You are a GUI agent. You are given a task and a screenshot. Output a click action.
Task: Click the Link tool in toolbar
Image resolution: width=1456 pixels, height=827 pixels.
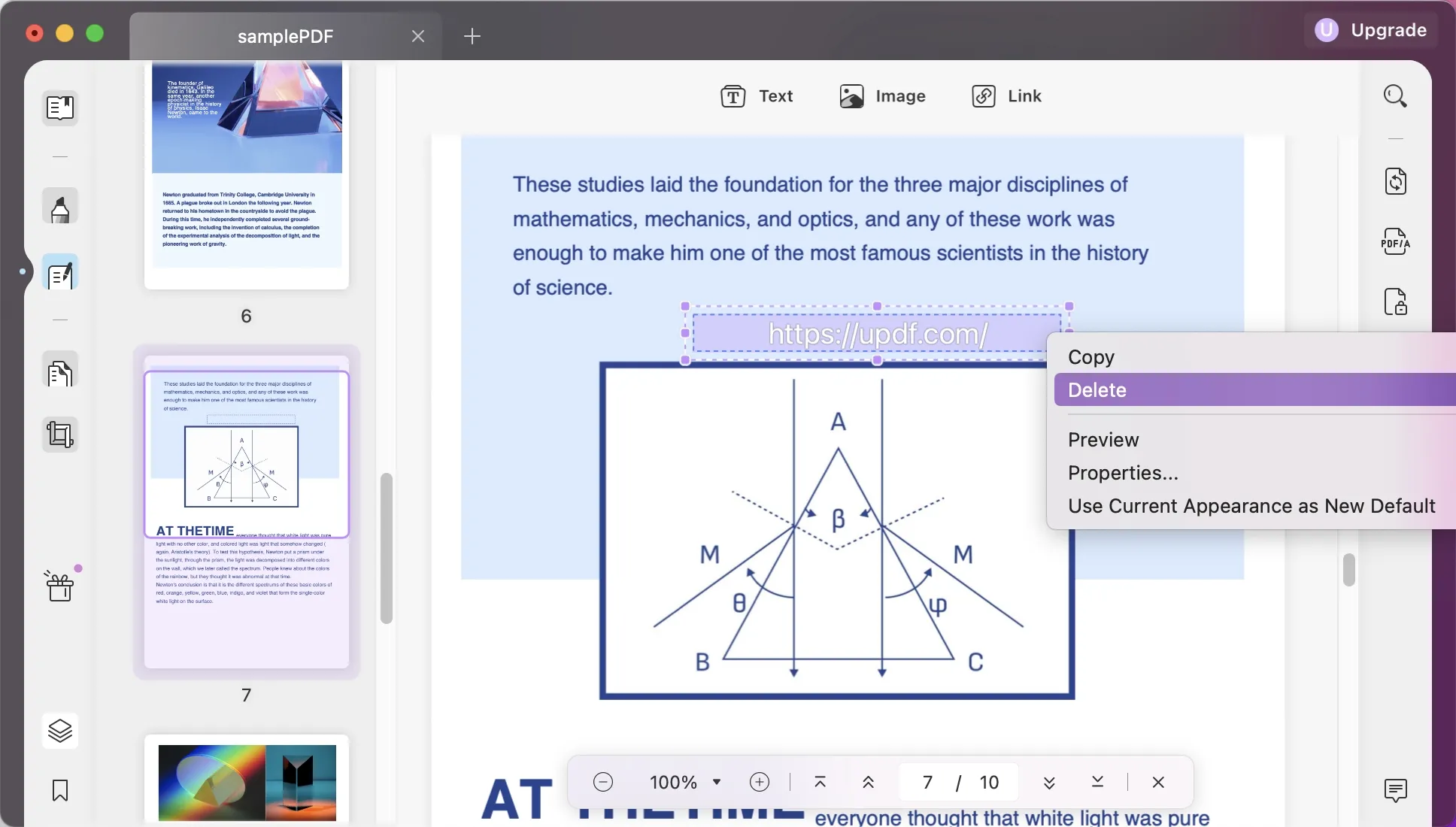[1006, 95]
